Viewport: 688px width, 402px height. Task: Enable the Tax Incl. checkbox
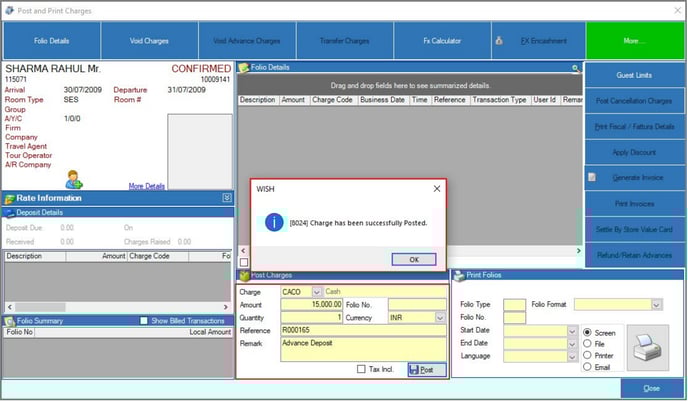coord(361,369)
